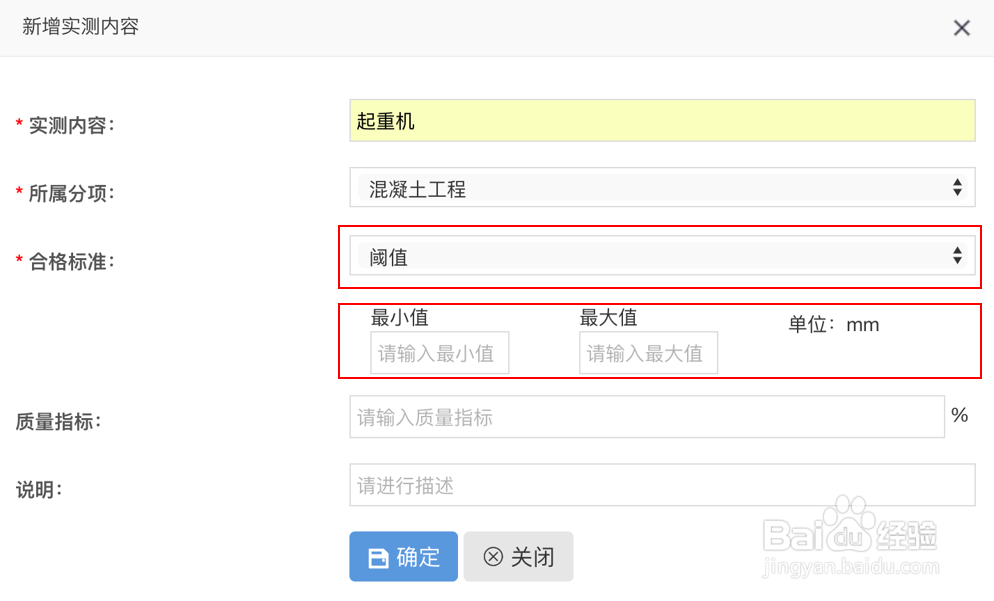994x601 pixels.
Task: Click the 最小值 input box
Action: pos(439,353)
